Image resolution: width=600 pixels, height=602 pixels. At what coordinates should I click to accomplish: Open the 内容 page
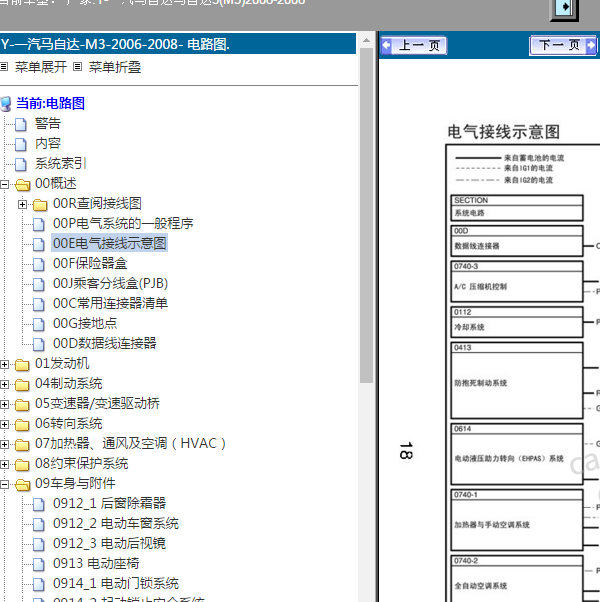(48, 143)
